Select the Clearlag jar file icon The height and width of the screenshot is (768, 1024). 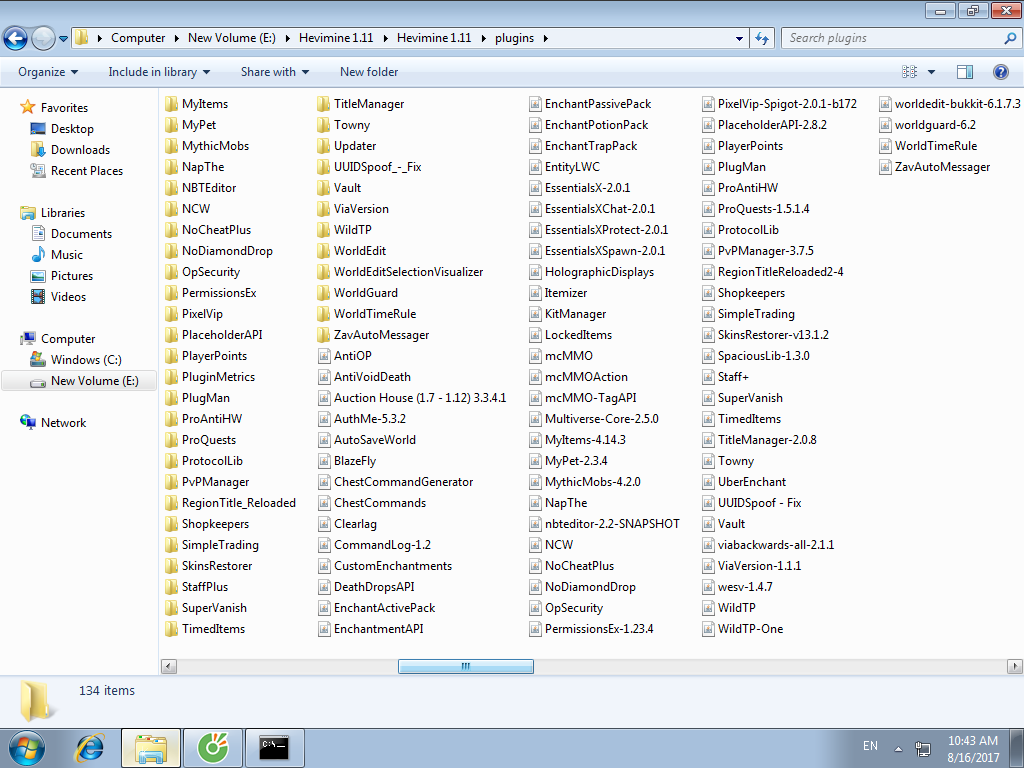pos(323,524)
